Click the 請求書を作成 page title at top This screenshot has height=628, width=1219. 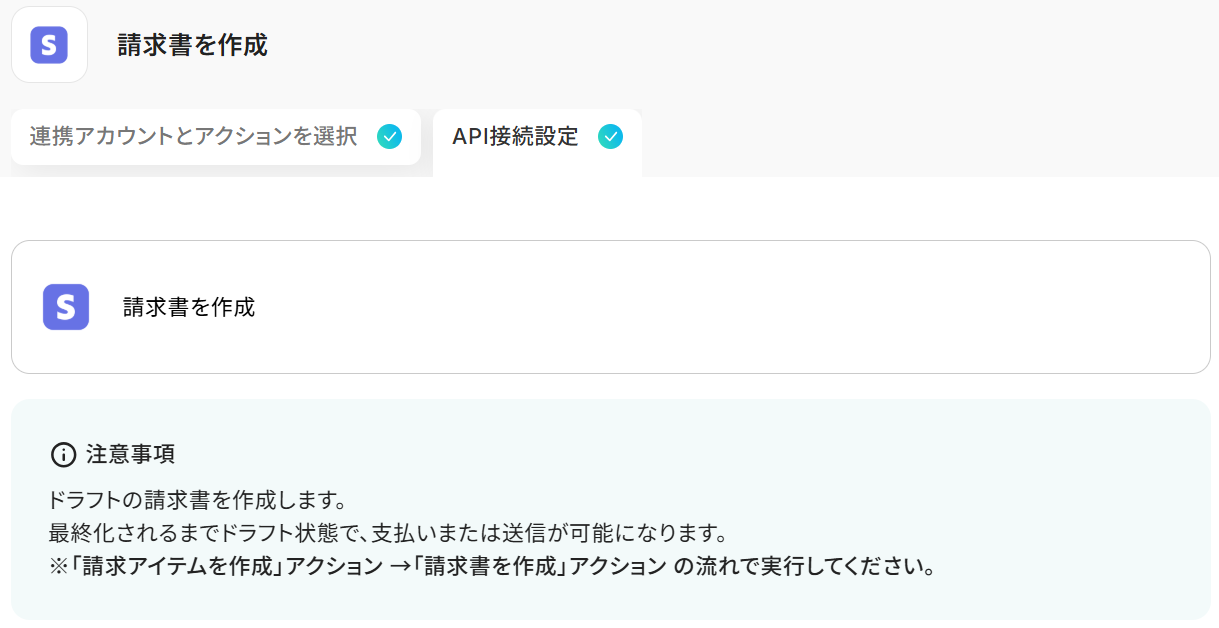[192, 45]
